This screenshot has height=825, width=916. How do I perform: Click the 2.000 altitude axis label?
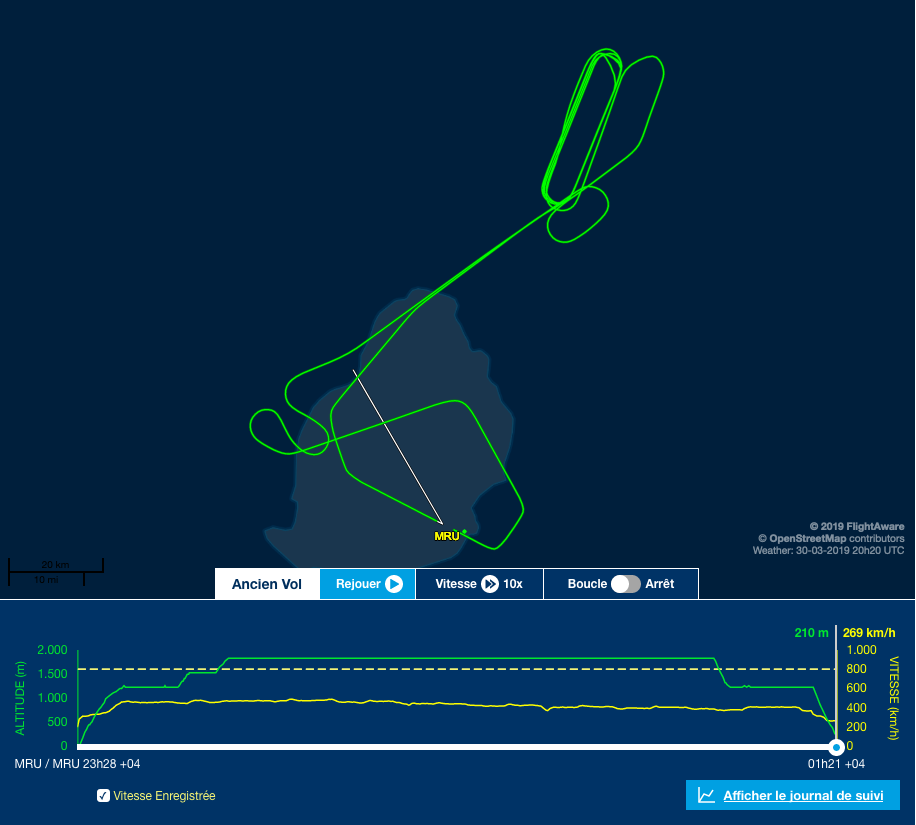coord(53,650)
